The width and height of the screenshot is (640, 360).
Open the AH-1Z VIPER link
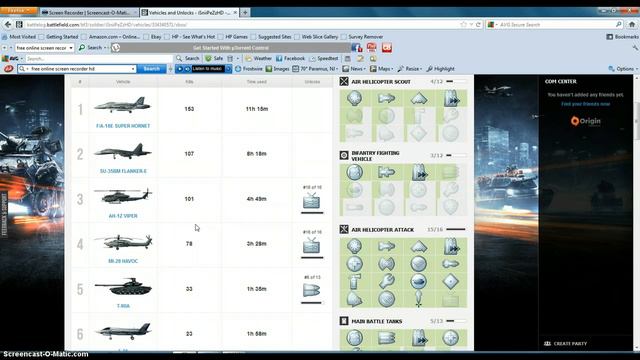click(x=123, y=216)
